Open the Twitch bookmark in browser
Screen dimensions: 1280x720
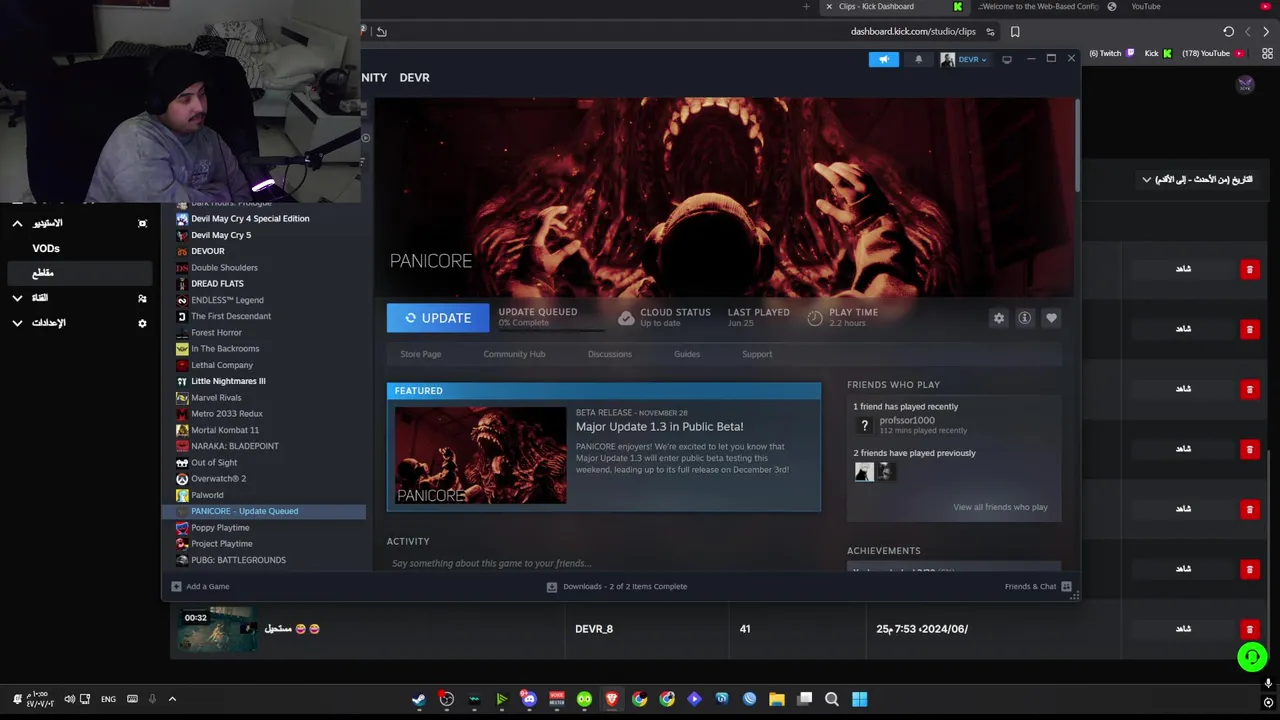1111,53
